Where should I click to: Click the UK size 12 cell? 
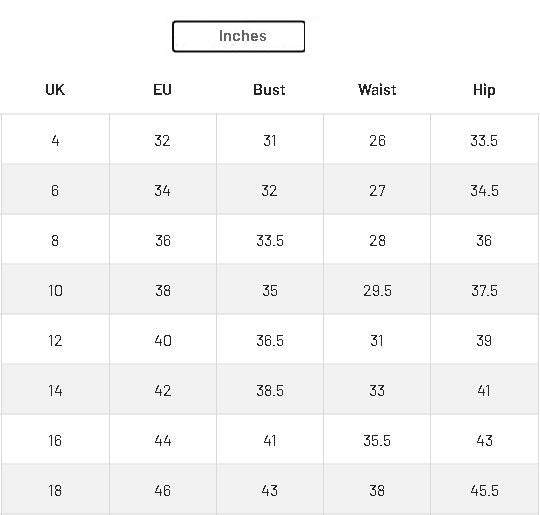tap(55, 339)
